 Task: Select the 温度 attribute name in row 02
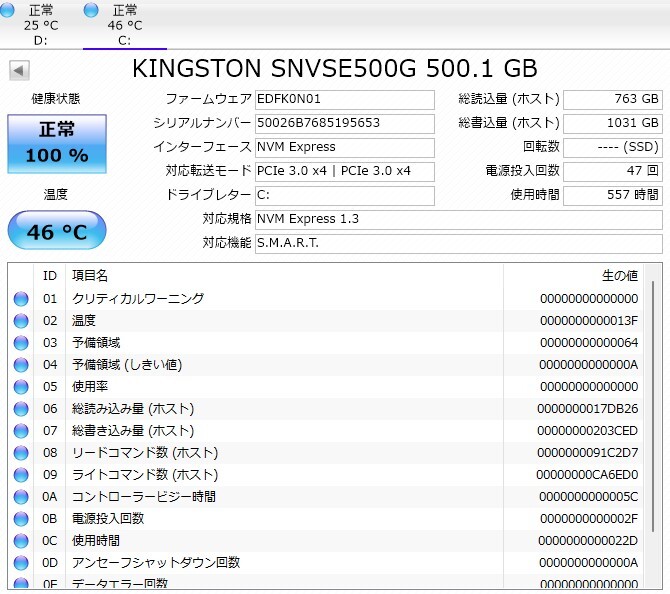pos(84,321)
